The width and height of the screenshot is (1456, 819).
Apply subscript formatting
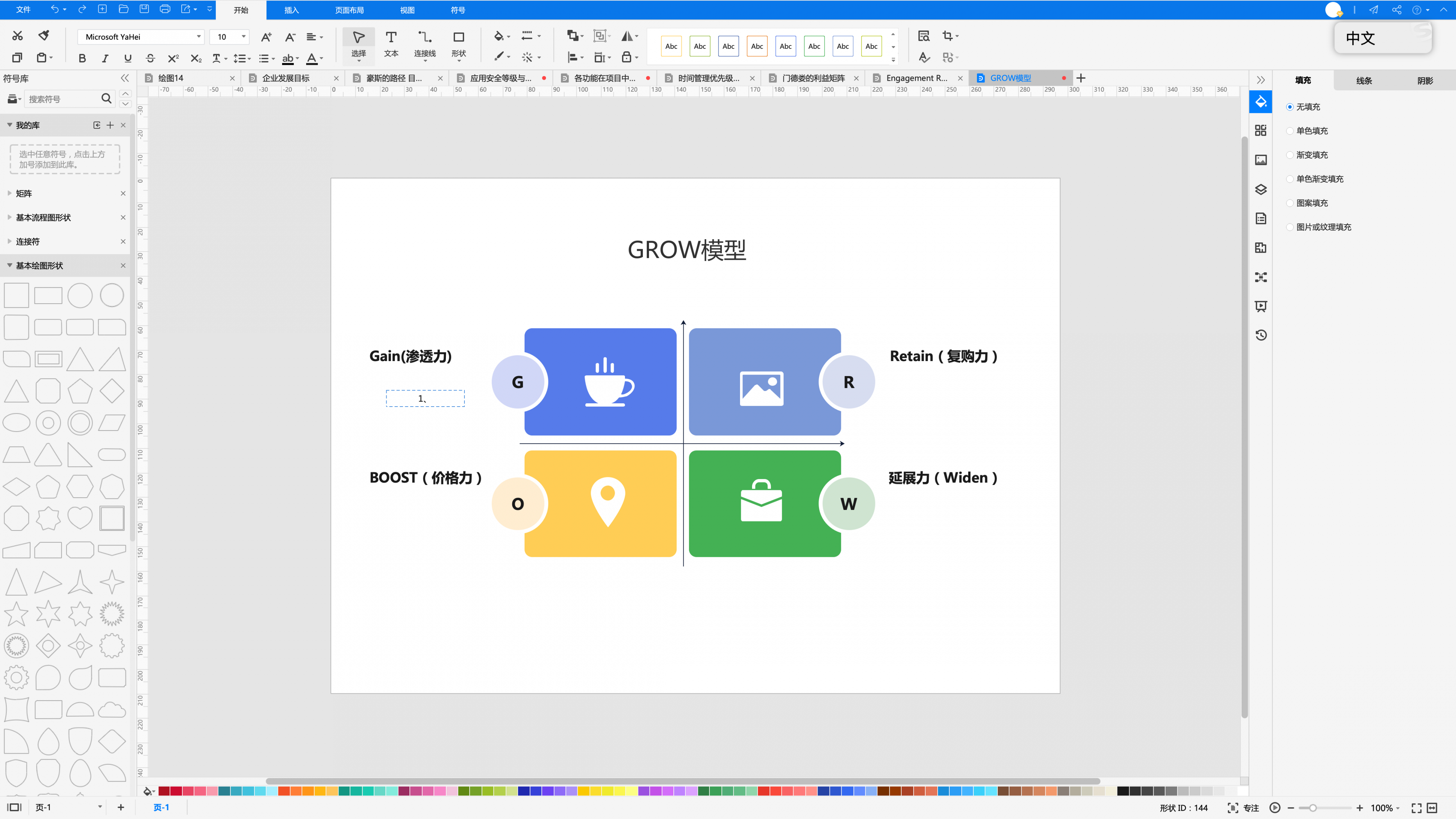coord(196,58)
